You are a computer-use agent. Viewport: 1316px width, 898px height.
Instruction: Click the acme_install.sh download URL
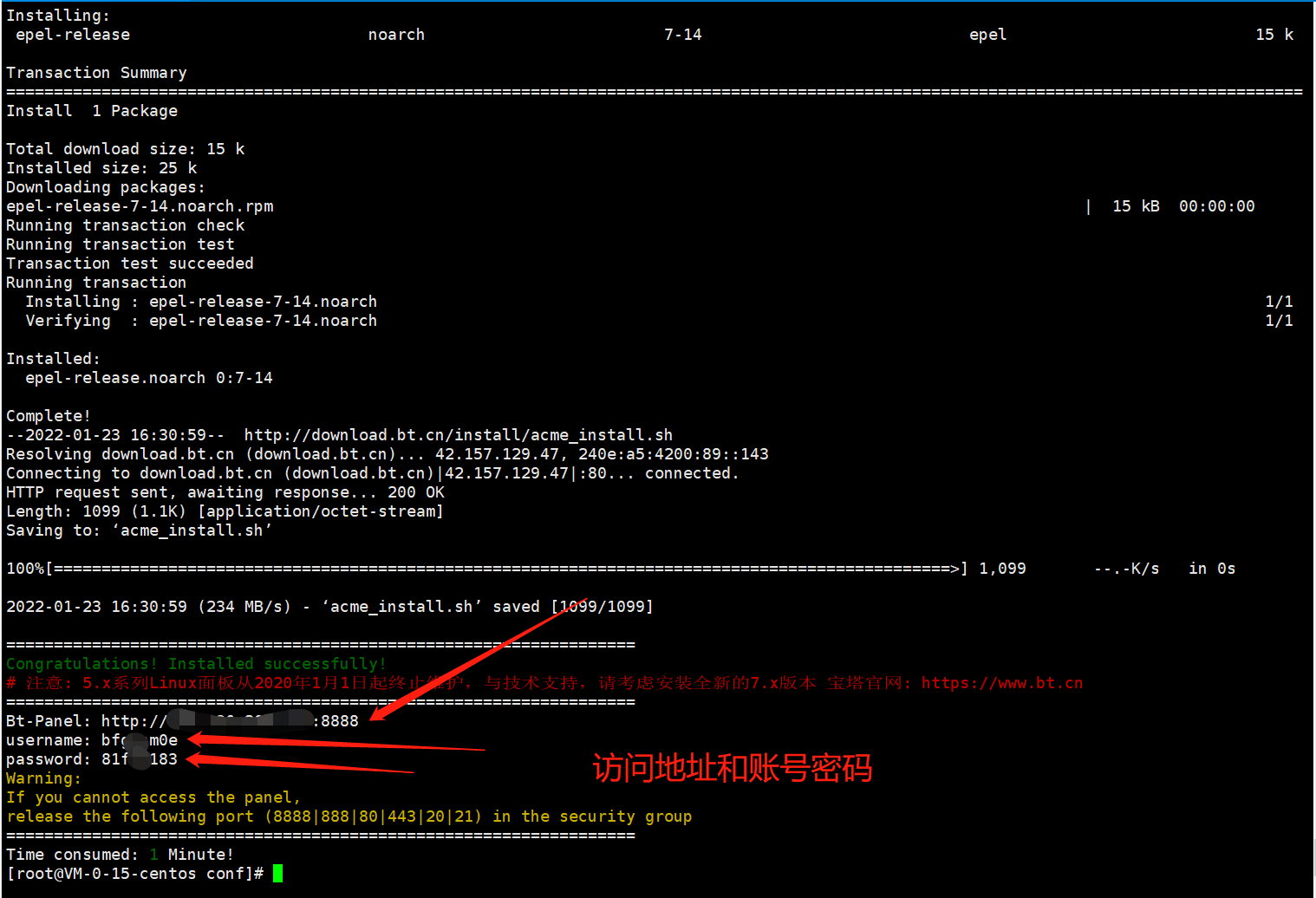[458, 435]
